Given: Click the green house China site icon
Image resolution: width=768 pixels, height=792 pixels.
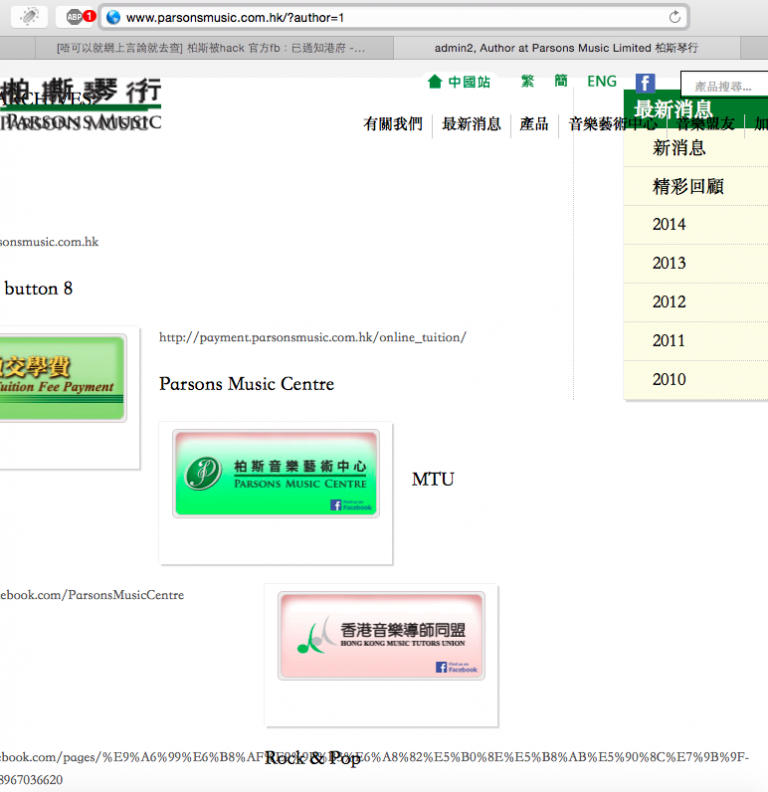Looking at the screenshot, I should 435,82.
